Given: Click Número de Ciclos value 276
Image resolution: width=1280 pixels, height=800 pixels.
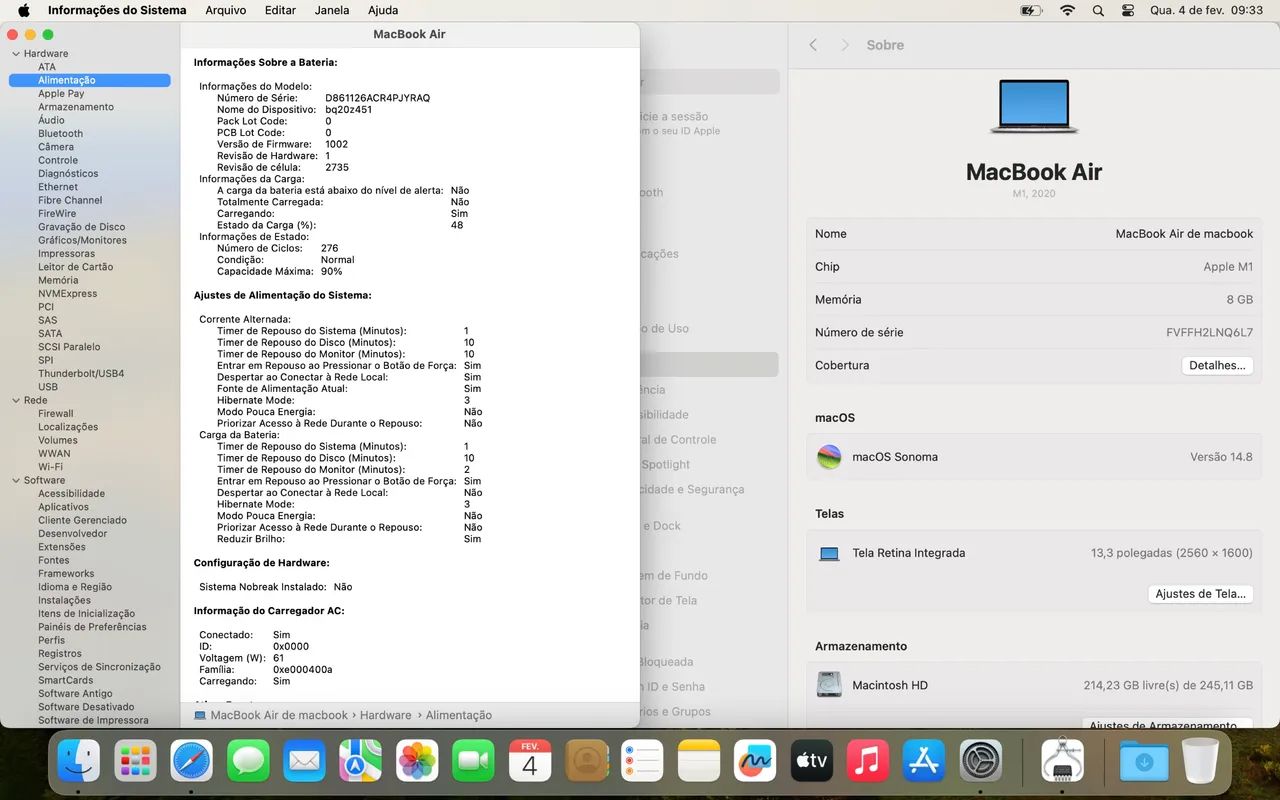Looking at the screenshot, I should tap(329, 248).
